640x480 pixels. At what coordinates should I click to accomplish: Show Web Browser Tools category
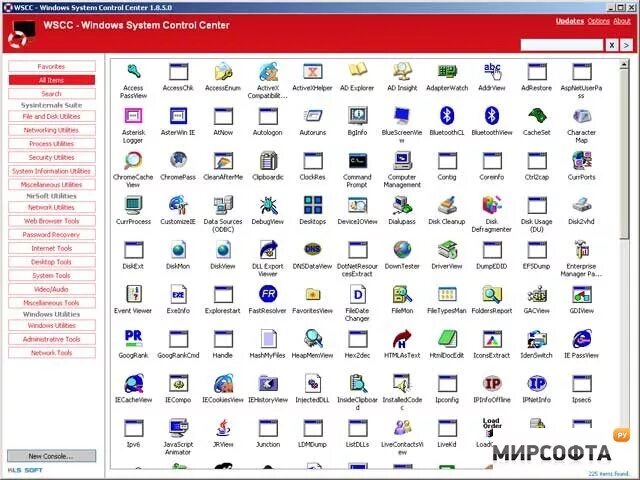(x=52, y=221)
